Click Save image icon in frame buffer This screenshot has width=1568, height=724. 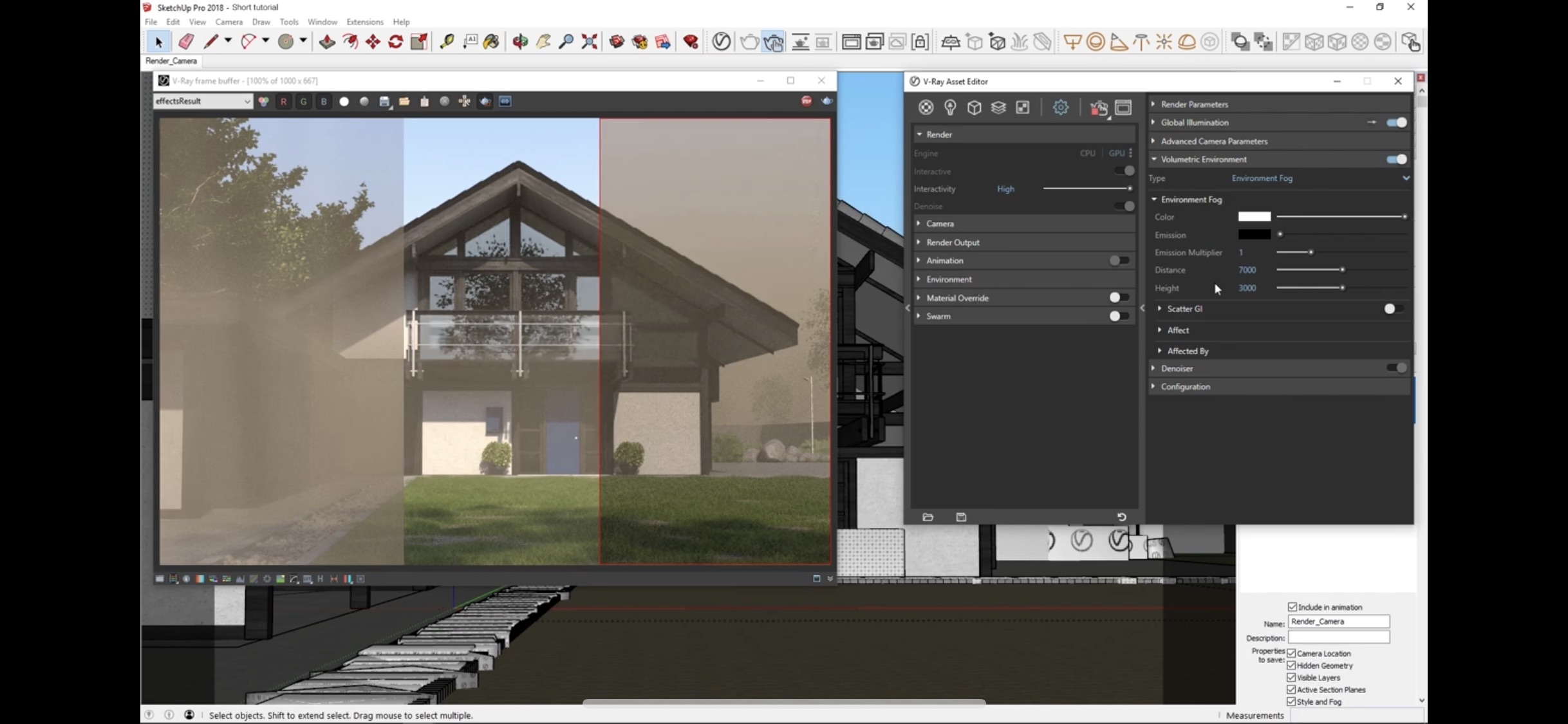coord(384,102)
